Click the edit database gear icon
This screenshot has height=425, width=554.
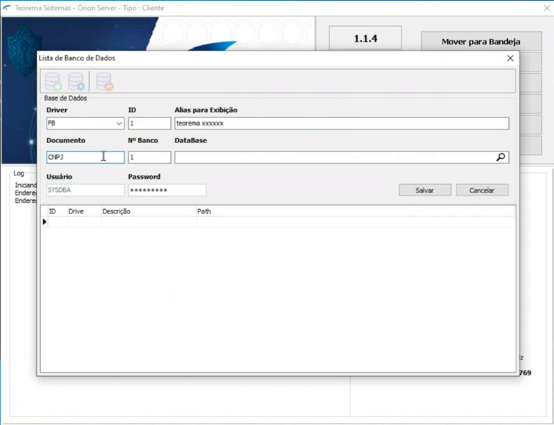76,81
